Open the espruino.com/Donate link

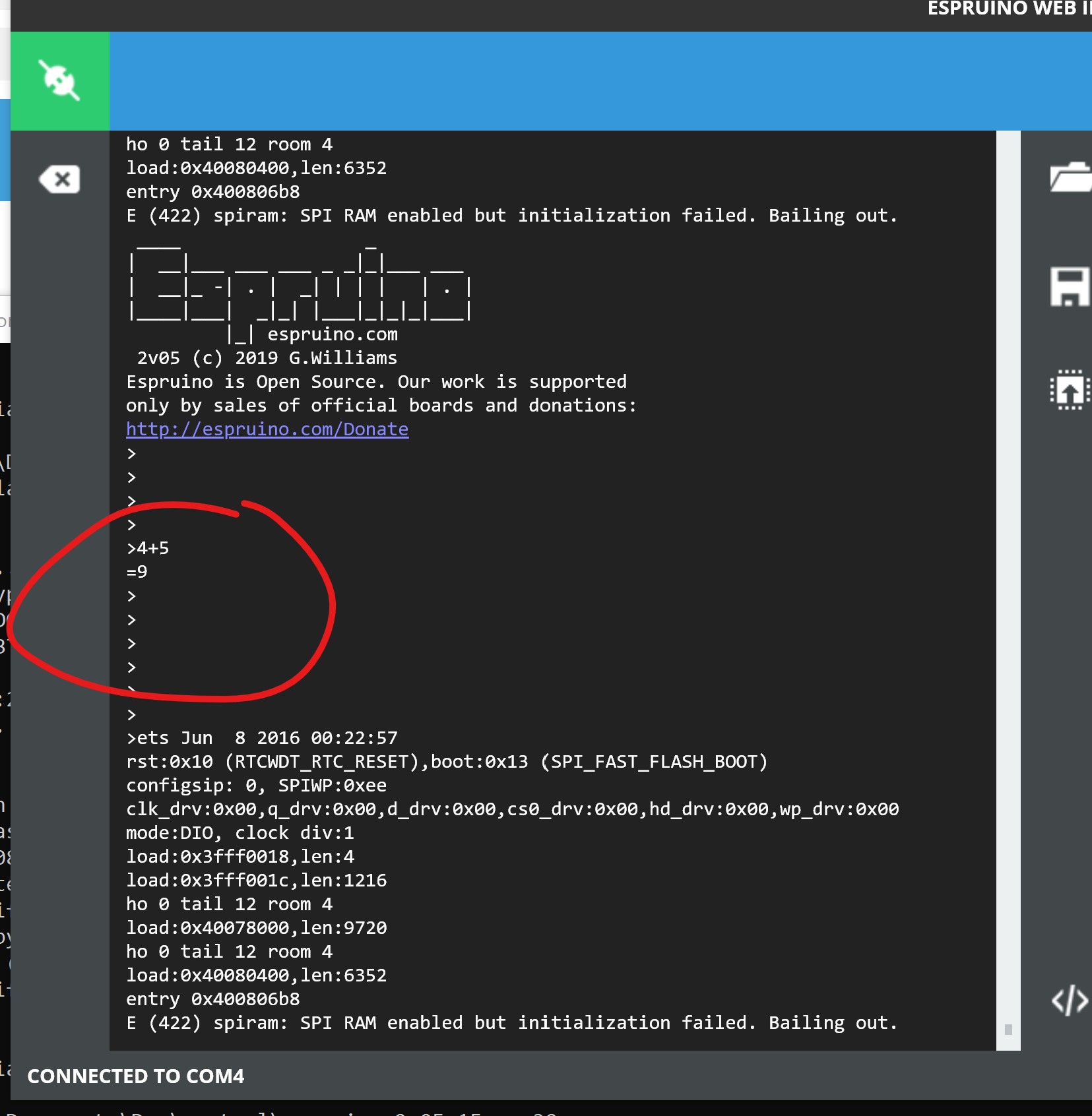tap(267, 429)
